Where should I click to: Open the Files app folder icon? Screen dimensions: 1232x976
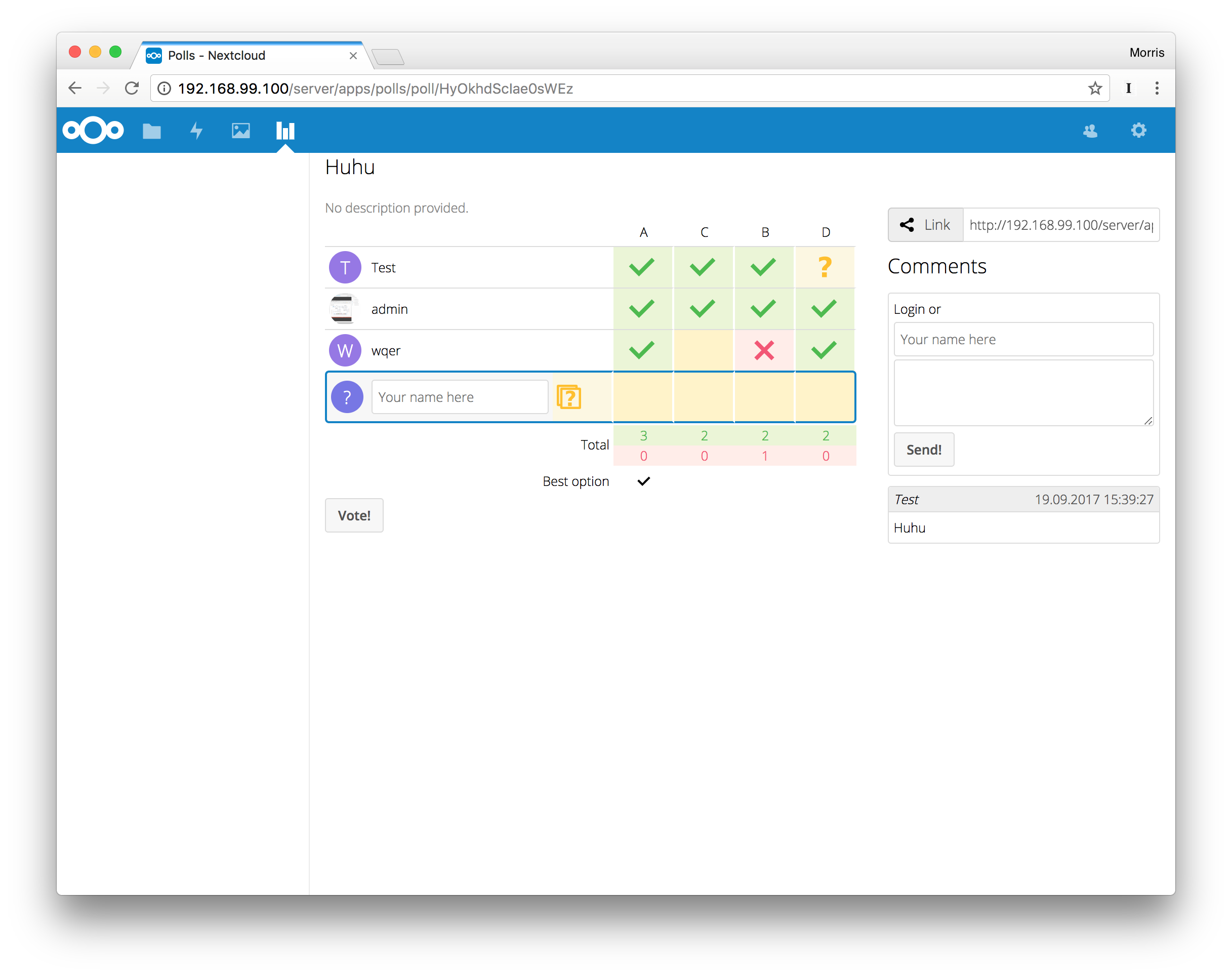(x=151, y=131)
